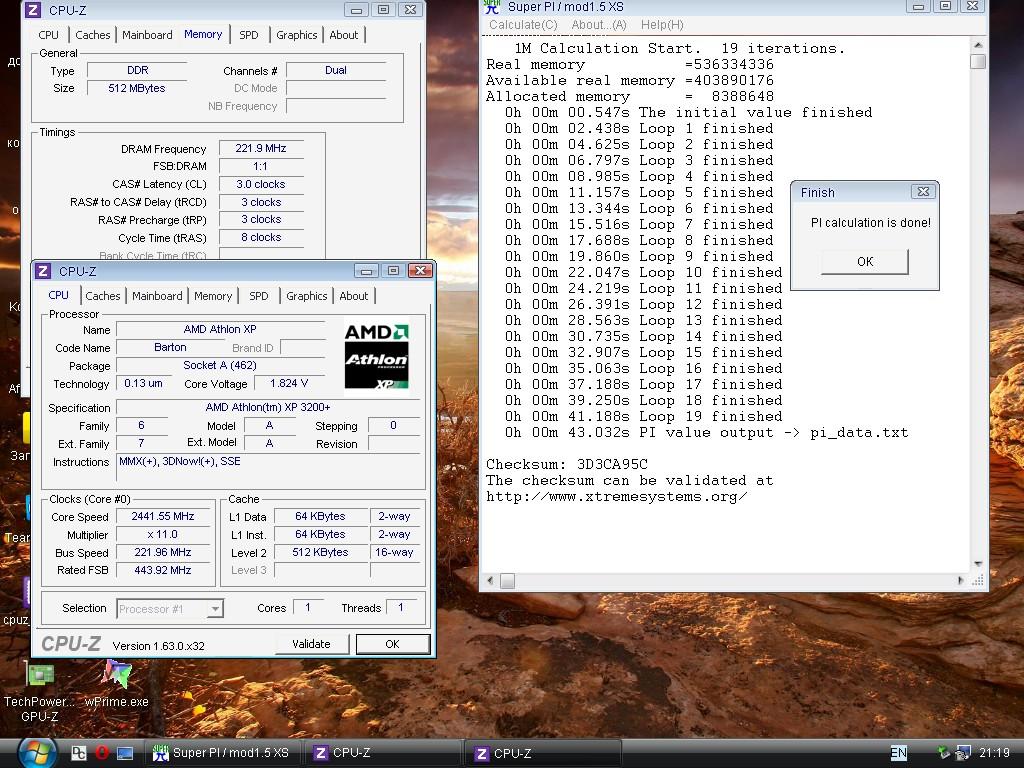Click the Code Name value Barton
Screen dimensions: 1024x768
pyautogui.click(x=170, y=347)
